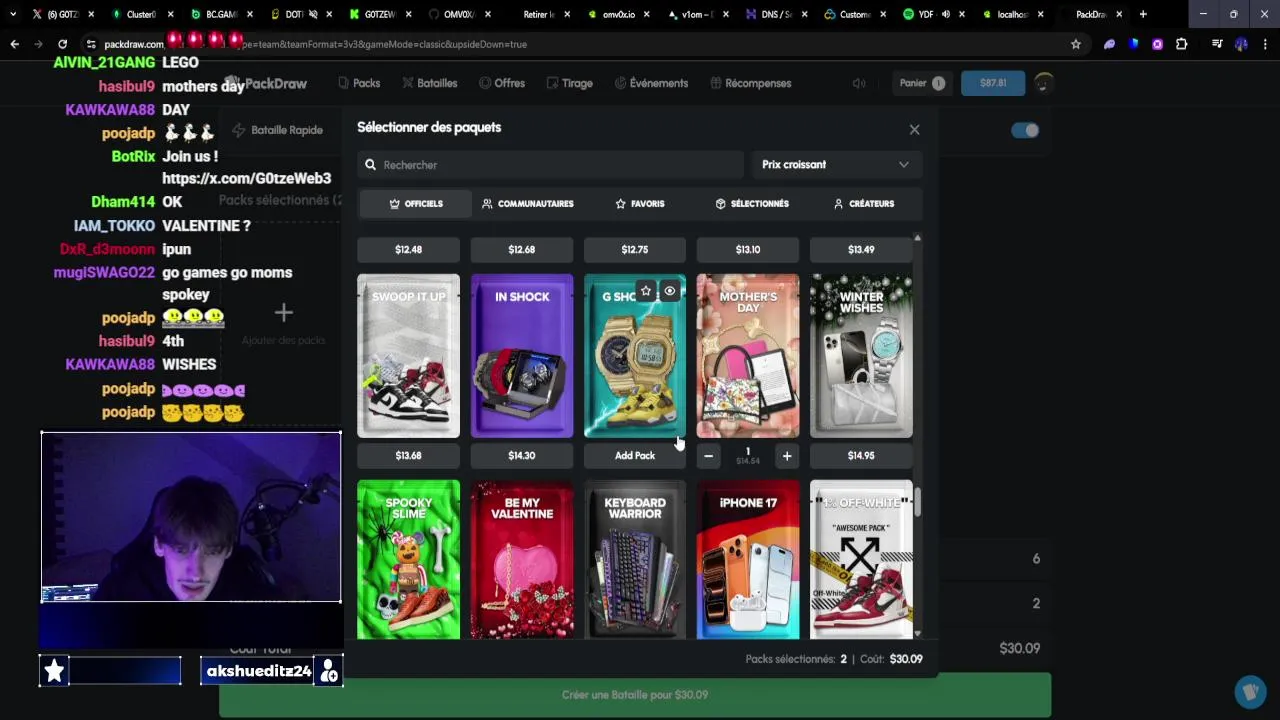Open the Prix croissant sort dropdown

[835, 165]
